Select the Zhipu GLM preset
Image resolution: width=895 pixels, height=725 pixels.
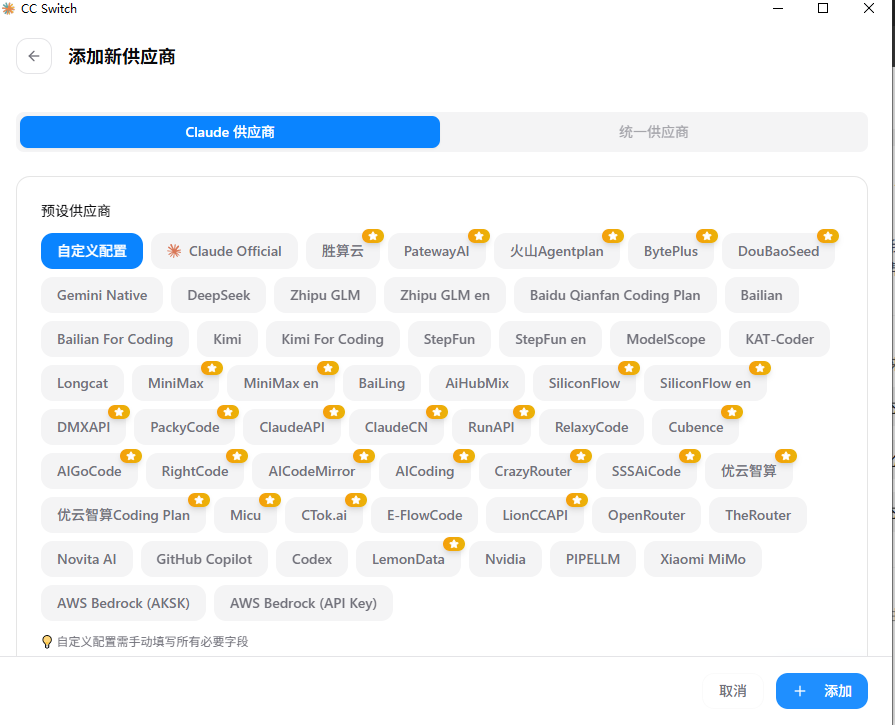coord(325,295)
